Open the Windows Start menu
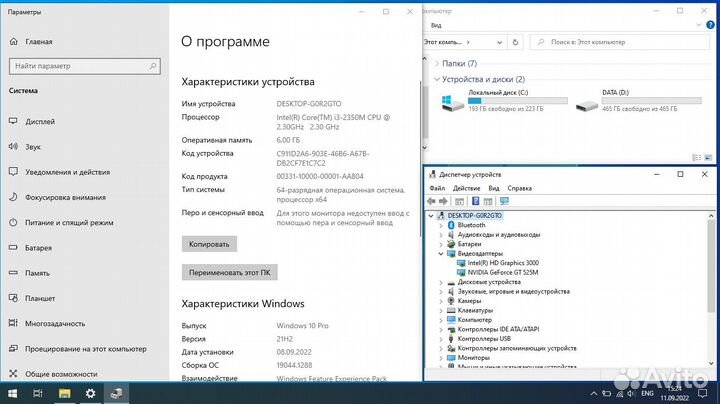720x404 pixels. 13,393
